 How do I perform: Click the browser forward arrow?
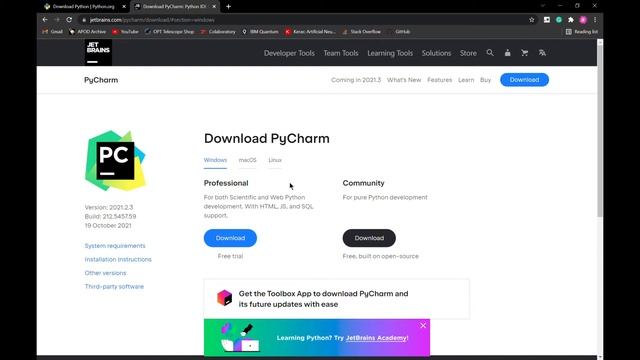(x=57, y=20)
